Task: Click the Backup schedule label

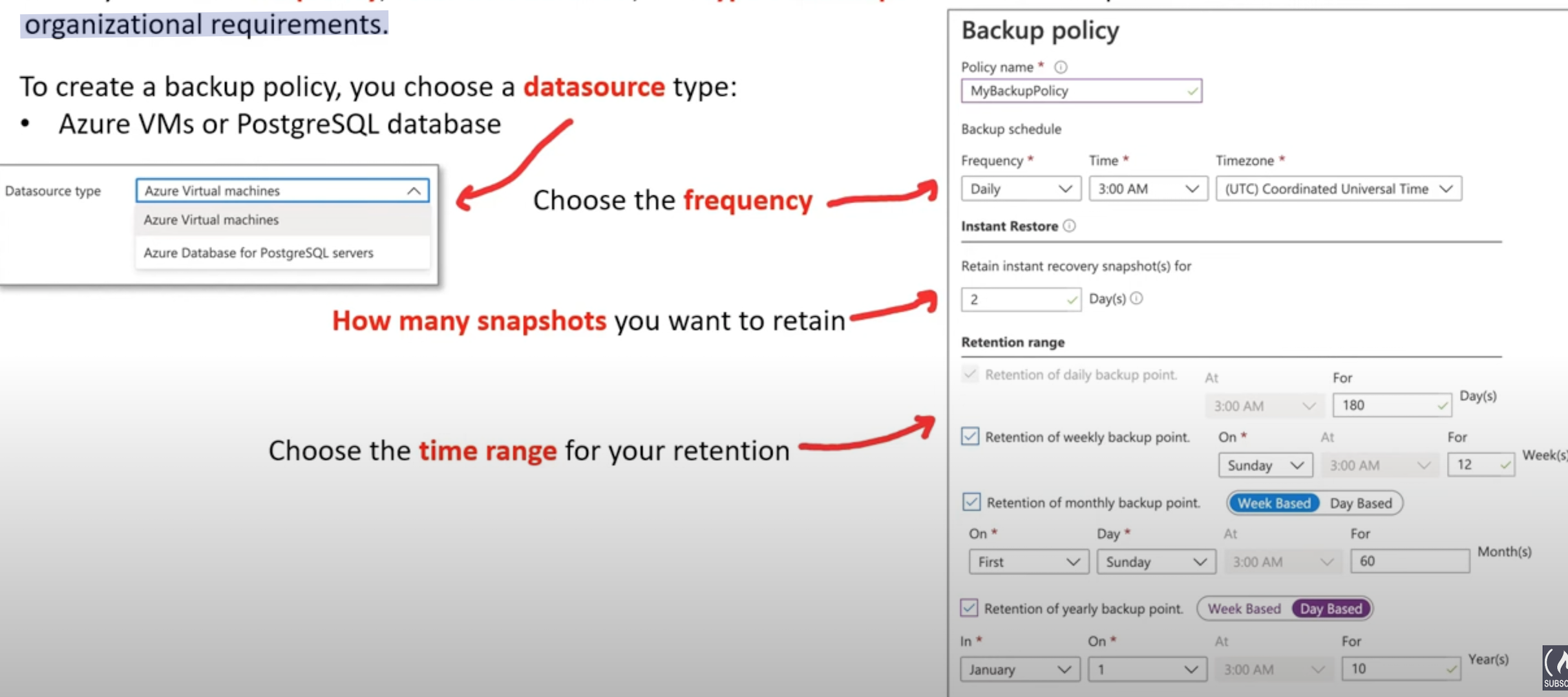Action: click(x=1011, y=129)
